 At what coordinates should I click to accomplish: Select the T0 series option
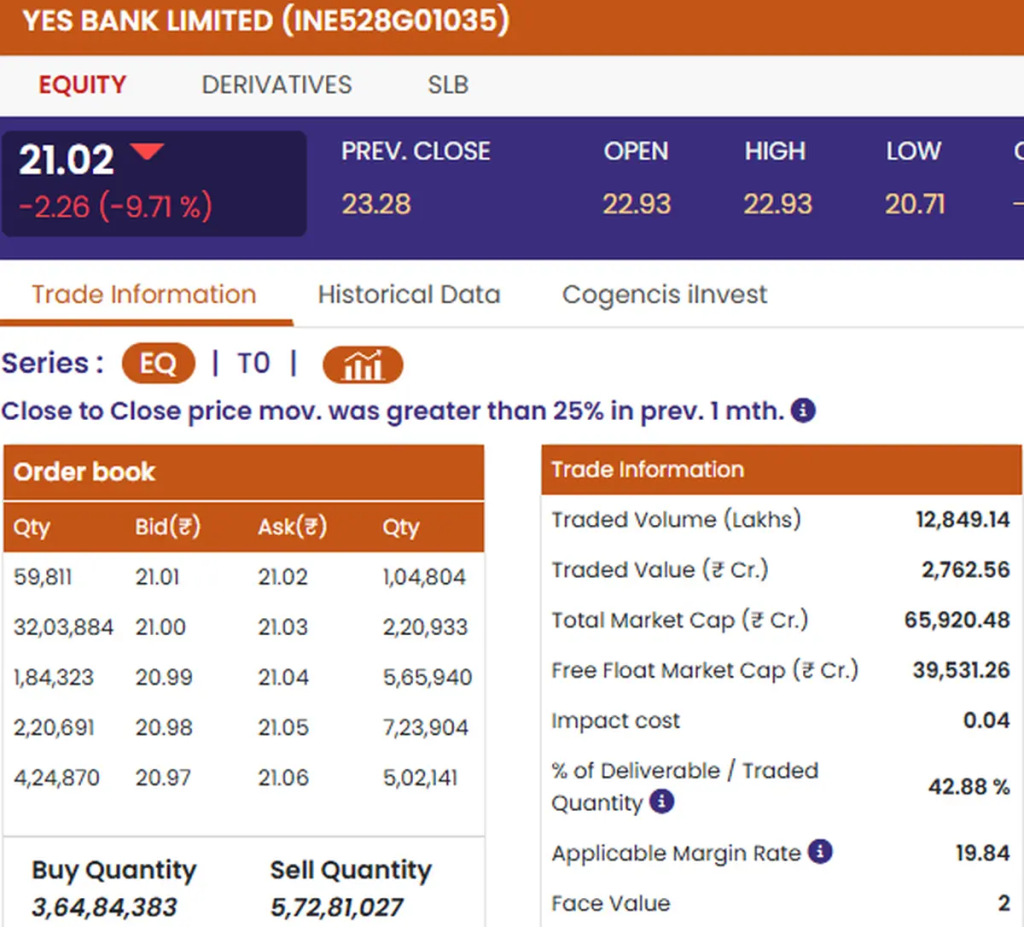(x=253, y=363)
